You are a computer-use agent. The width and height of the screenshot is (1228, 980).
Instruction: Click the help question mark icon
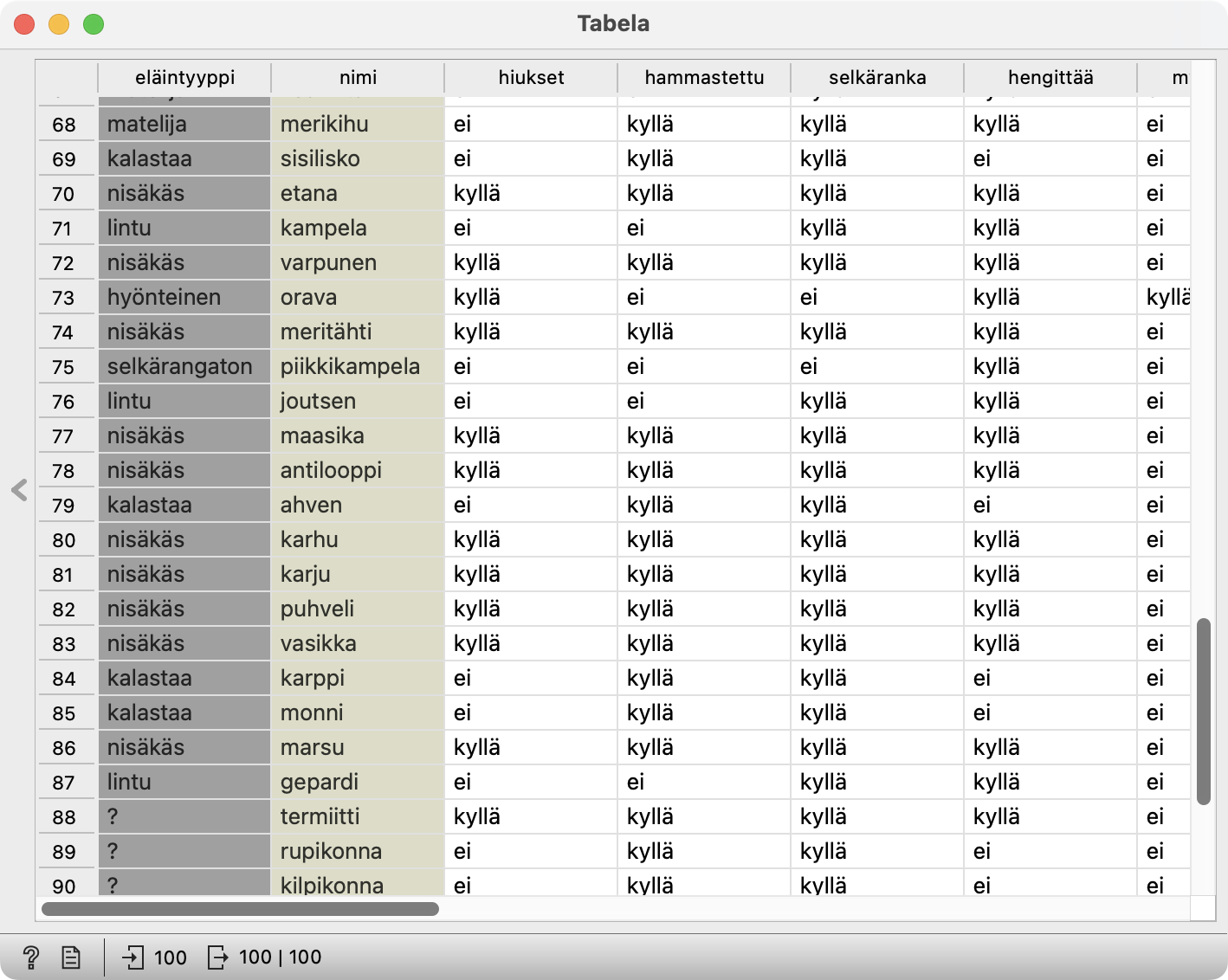(31, 957)
